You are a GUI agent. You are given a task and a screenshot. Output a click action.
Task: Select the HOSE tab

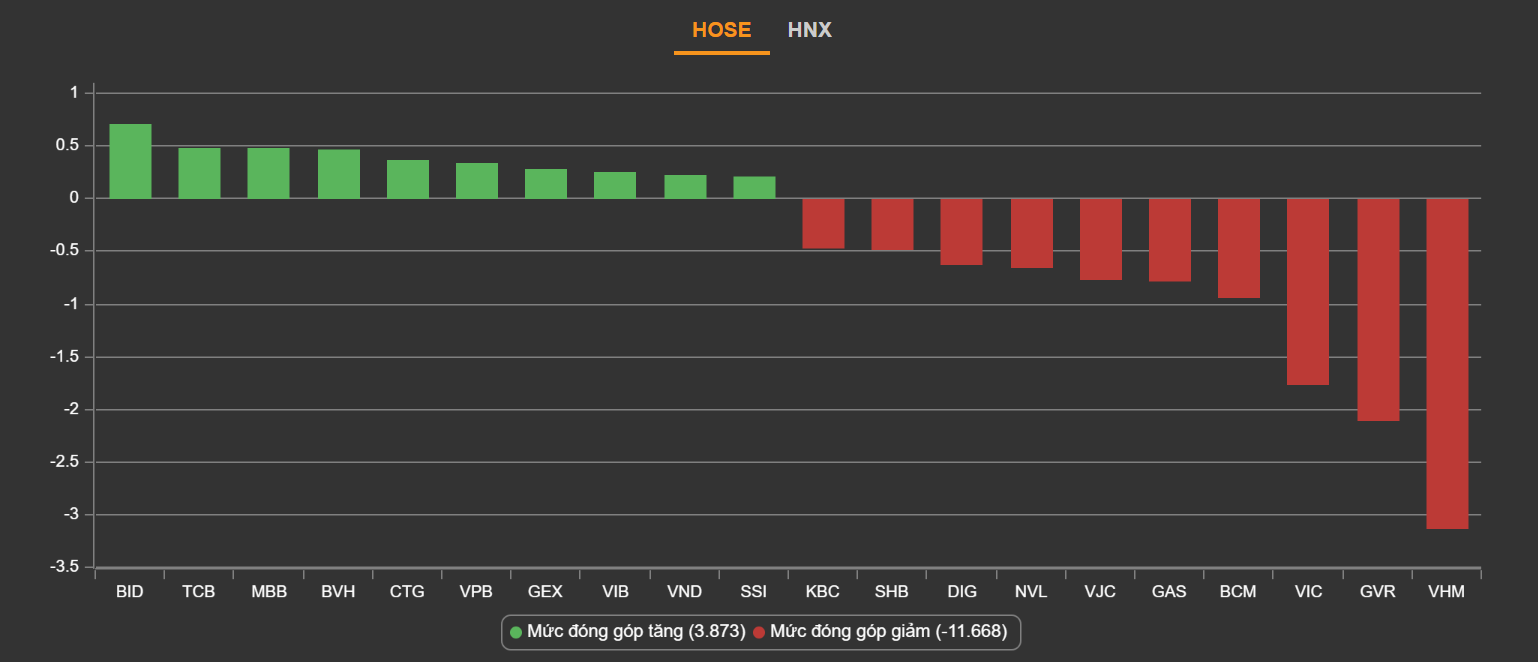(x=721, y=30)
